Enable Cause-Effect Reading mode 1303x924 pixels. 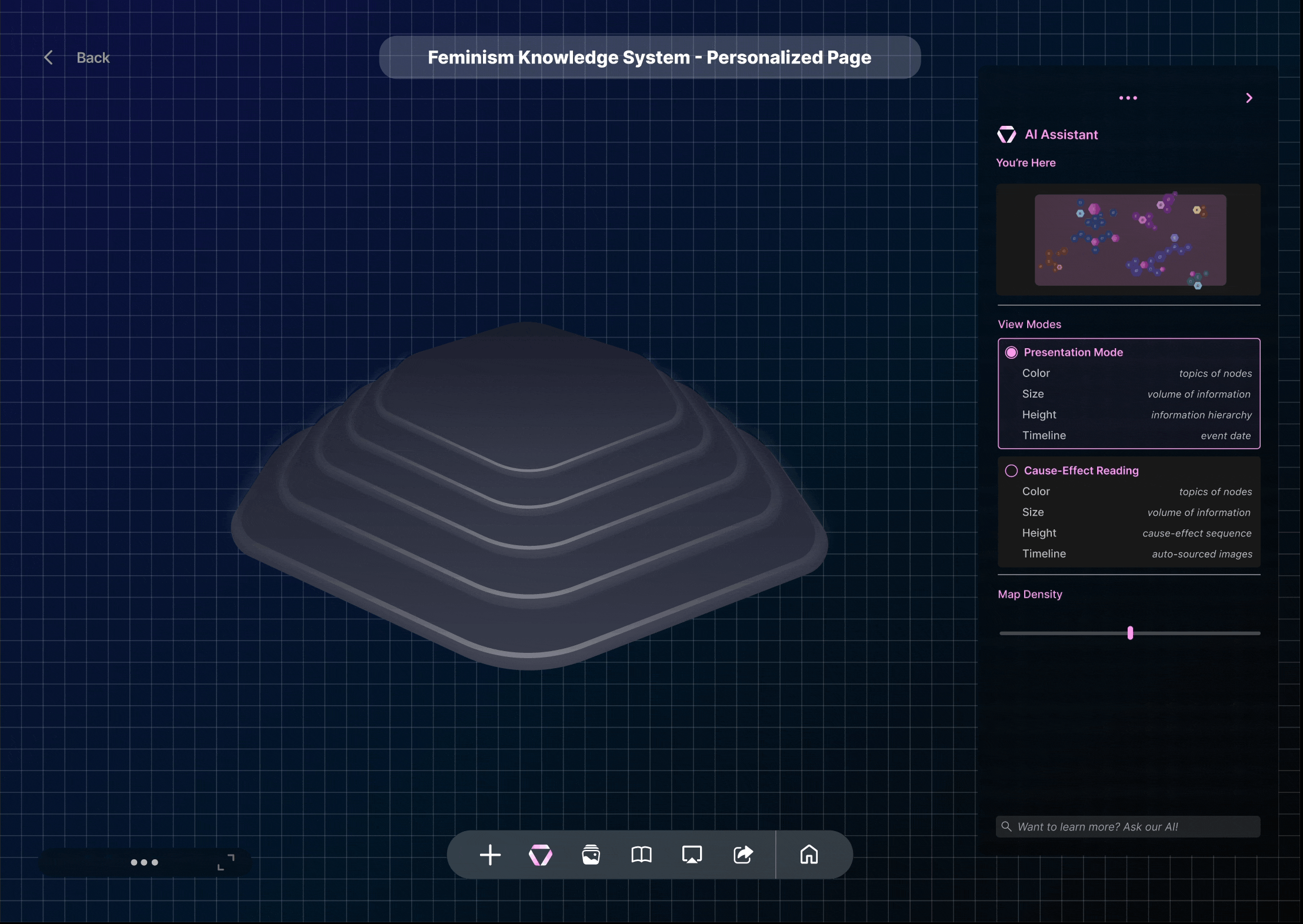[x=1012, y=471]
